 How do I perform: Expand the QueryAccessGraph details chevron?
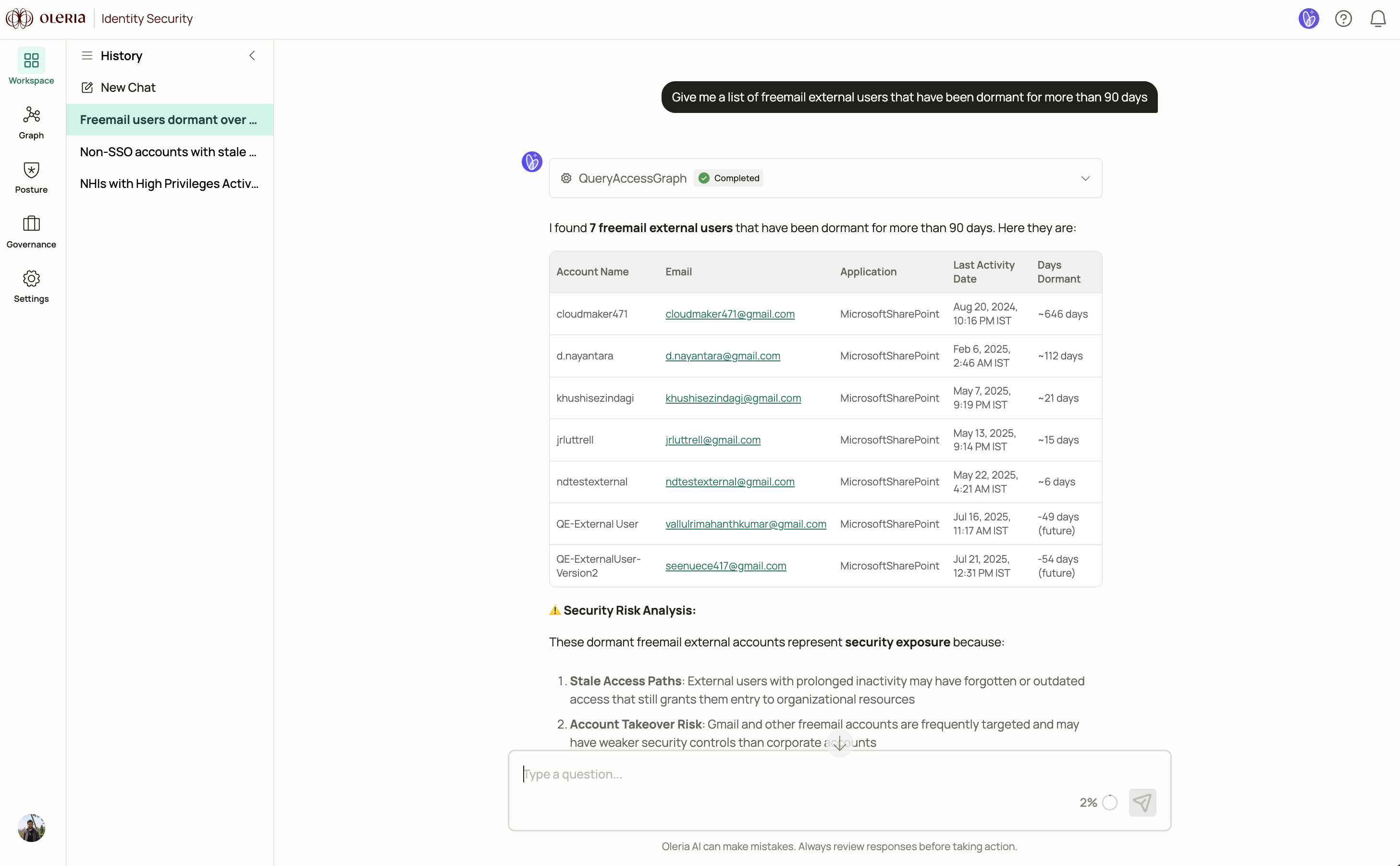coord(1085,178)
